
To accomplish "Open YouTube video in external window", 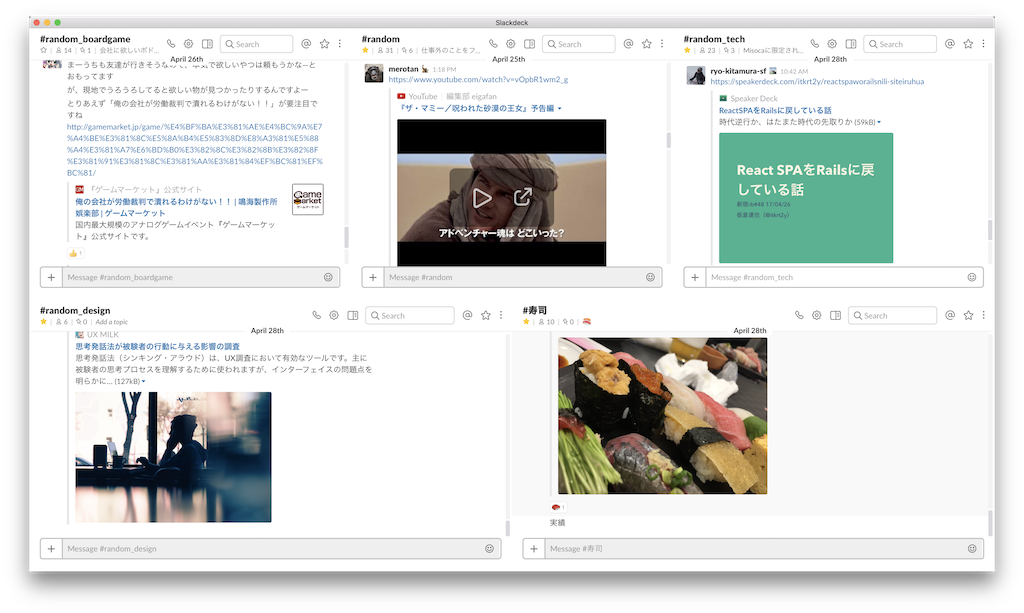I will [522, 196].
